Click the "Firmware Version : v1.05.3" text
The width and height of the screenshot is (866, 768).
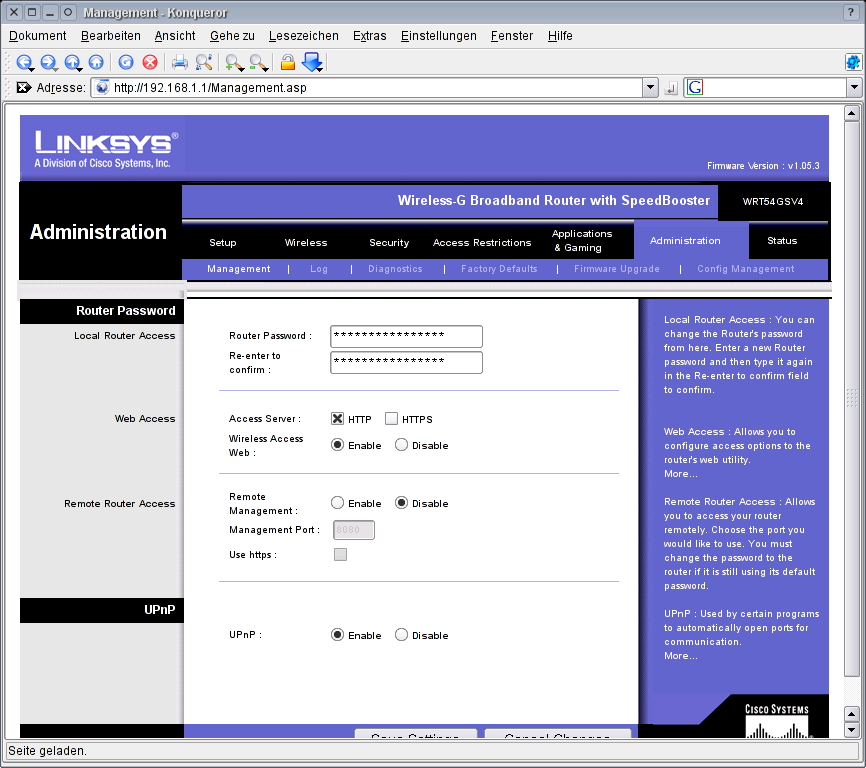point(763,166)
